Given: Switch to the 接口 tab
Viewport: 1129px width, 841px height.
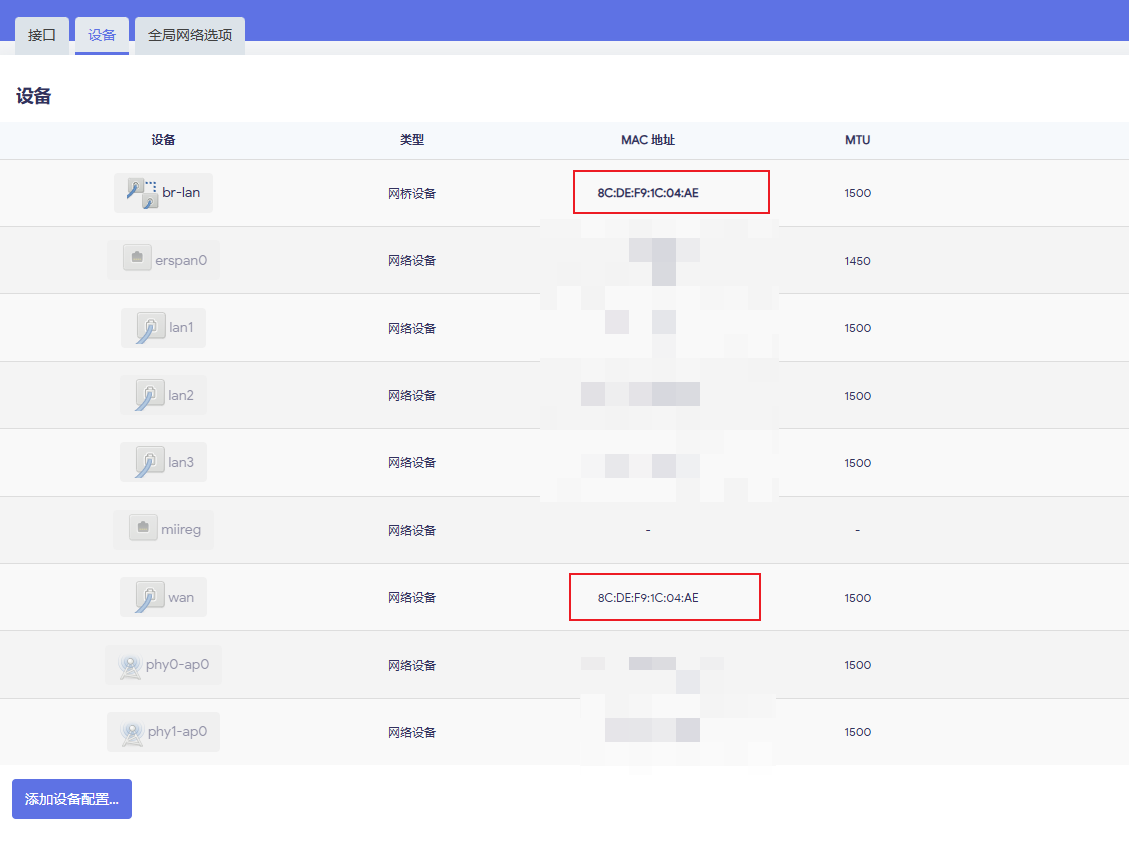Looking at the screenshot, I should point(42,35).
